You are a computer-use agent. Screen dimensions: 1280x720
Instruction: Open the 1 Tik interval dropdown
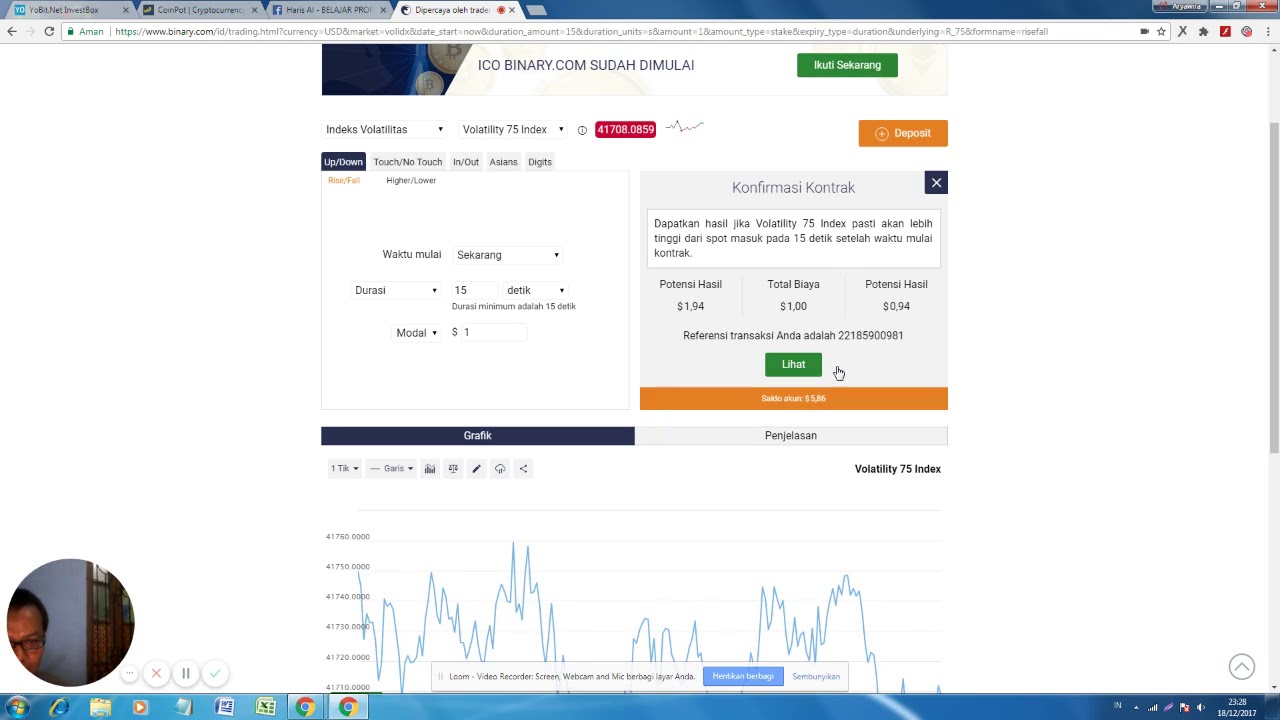[x=345, y=468]
